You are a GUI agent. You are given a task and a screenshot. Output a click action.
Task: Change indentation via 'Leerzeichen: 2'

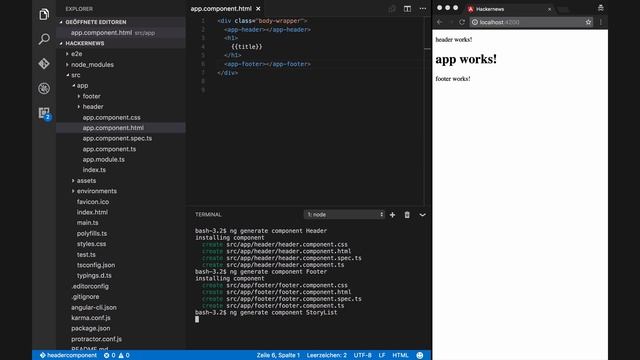click(x=327, y=355)
